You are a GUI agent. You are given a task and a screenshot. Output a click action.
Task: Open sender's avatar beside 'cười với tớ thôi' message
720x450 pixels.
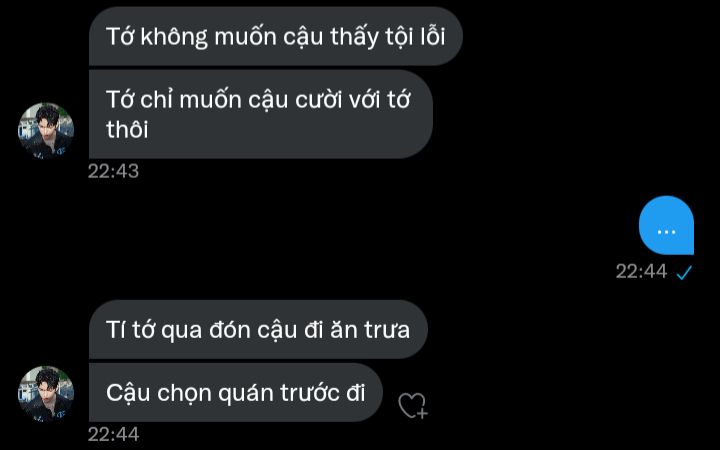[46, 130]
